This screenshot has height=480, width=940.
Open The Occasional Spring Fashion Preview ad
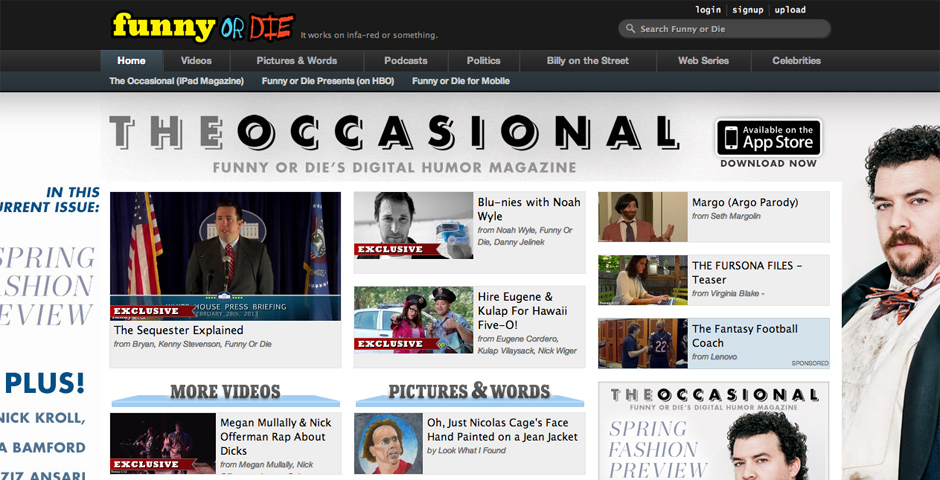point(713,430)
